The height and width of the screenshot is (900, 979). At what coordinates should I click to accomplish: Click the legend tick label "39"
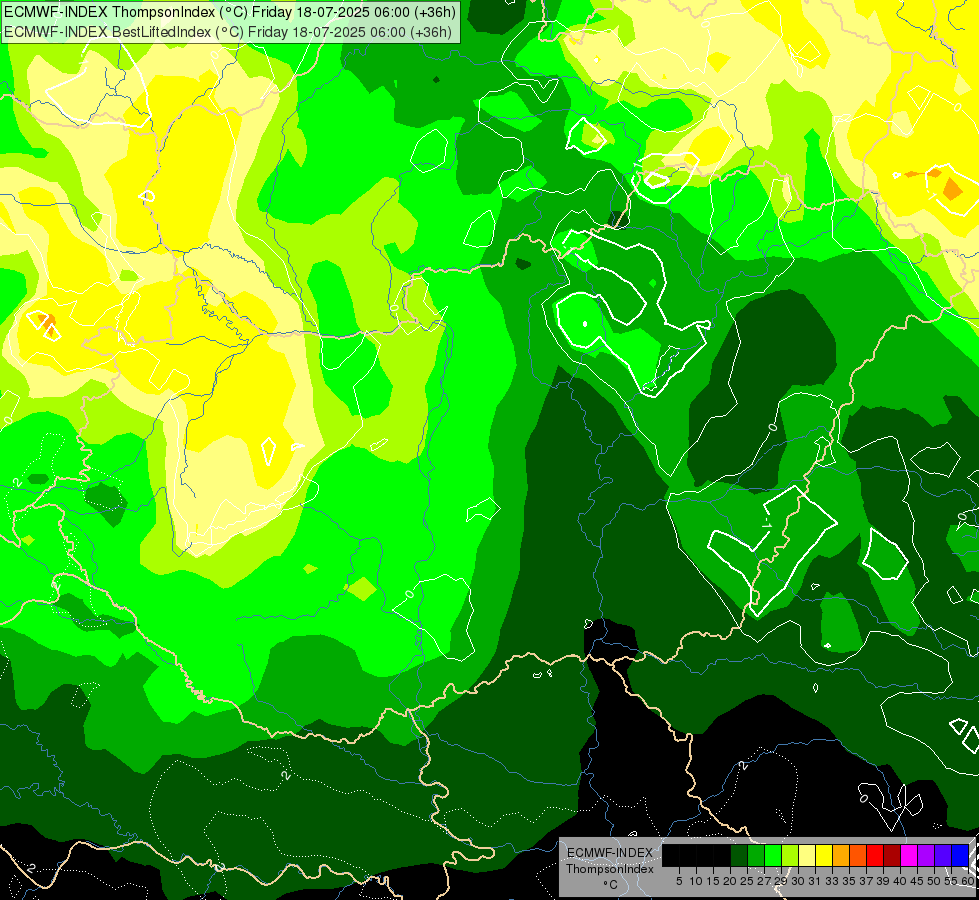tap(883, 881)
